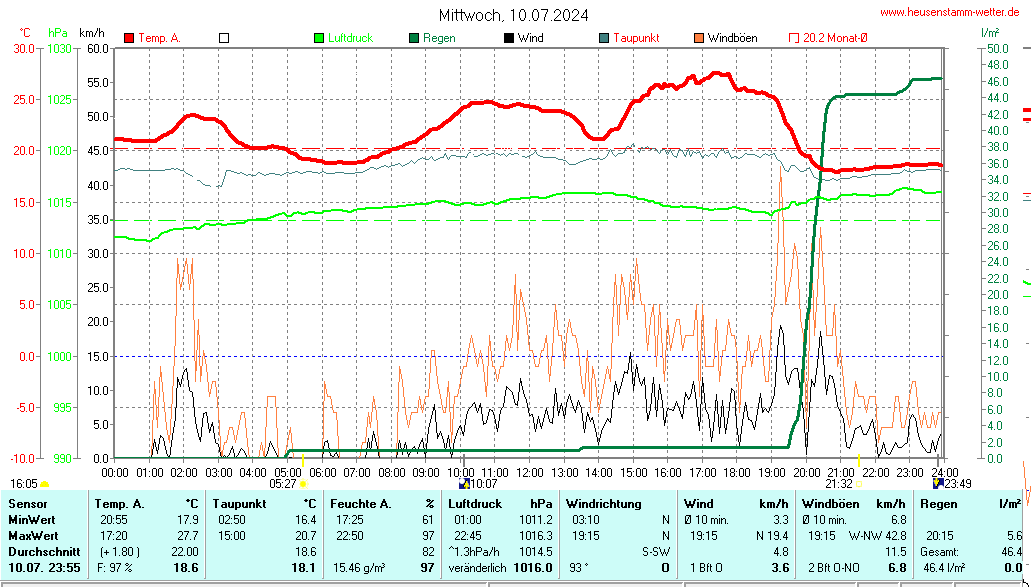
Task: Select the Windrichtung column header
Action: tap(603, 504)
